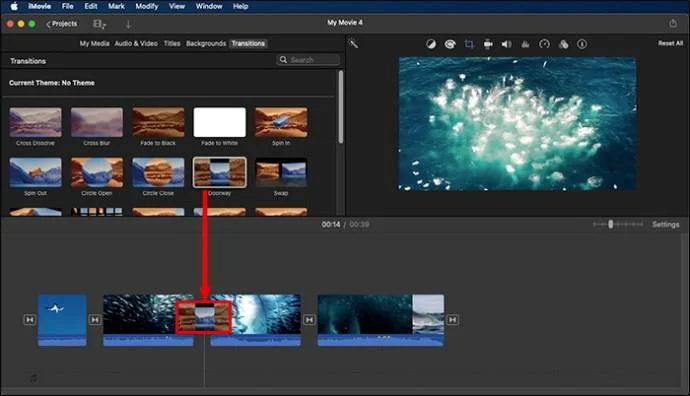
Task: Open the Modify menu
Action: pos(147,6)
